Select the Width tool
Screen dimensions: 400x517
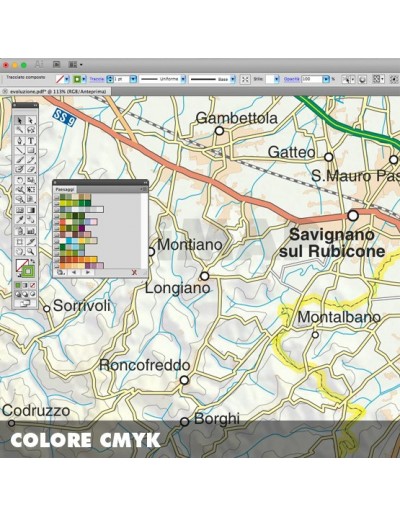pyautogui.click(x=20, y=189)
